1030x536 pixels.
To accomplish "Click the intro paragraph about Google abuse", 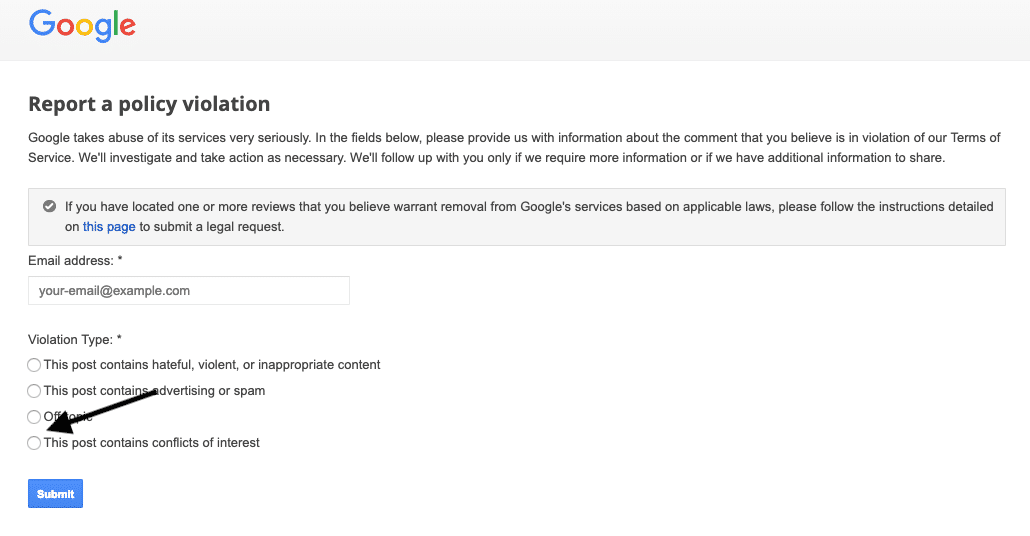I will pos(514,148).
